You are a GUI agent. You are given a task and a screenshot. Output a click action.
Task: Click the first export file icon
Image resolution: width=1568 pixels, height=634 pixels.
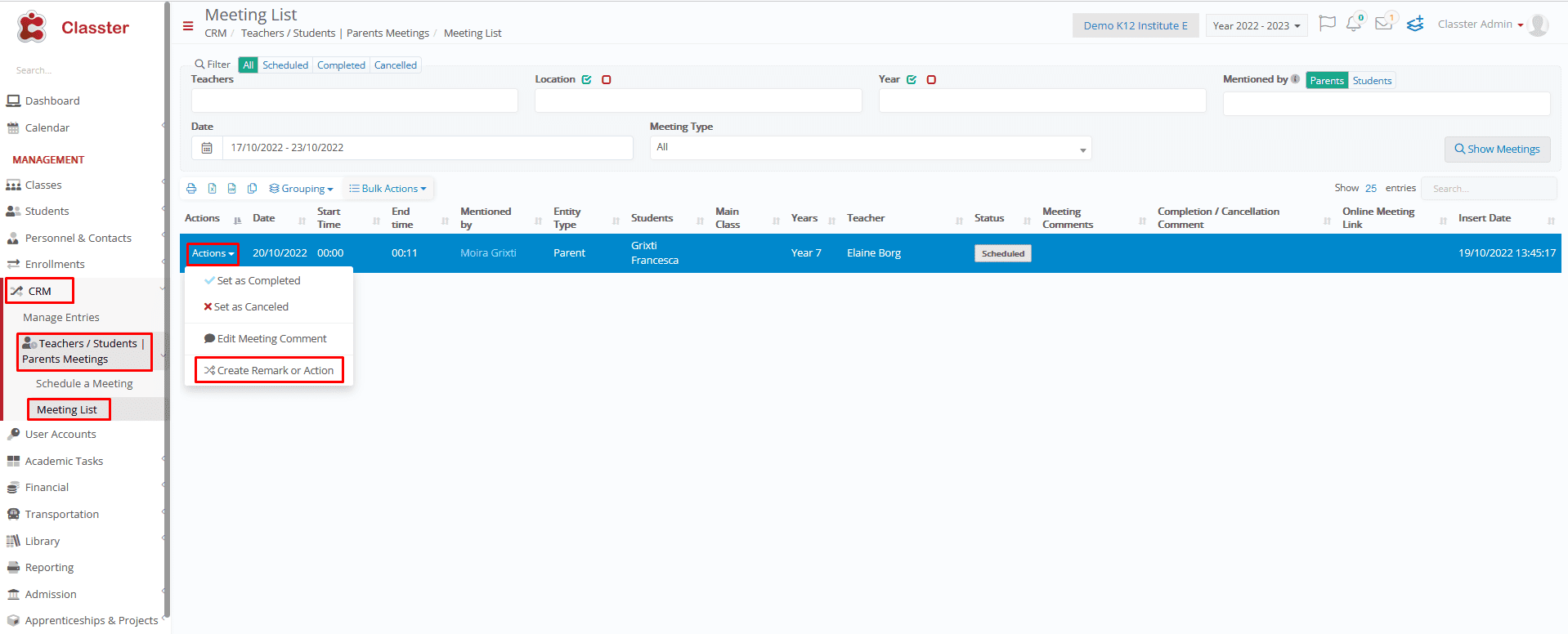coord(212,189)
